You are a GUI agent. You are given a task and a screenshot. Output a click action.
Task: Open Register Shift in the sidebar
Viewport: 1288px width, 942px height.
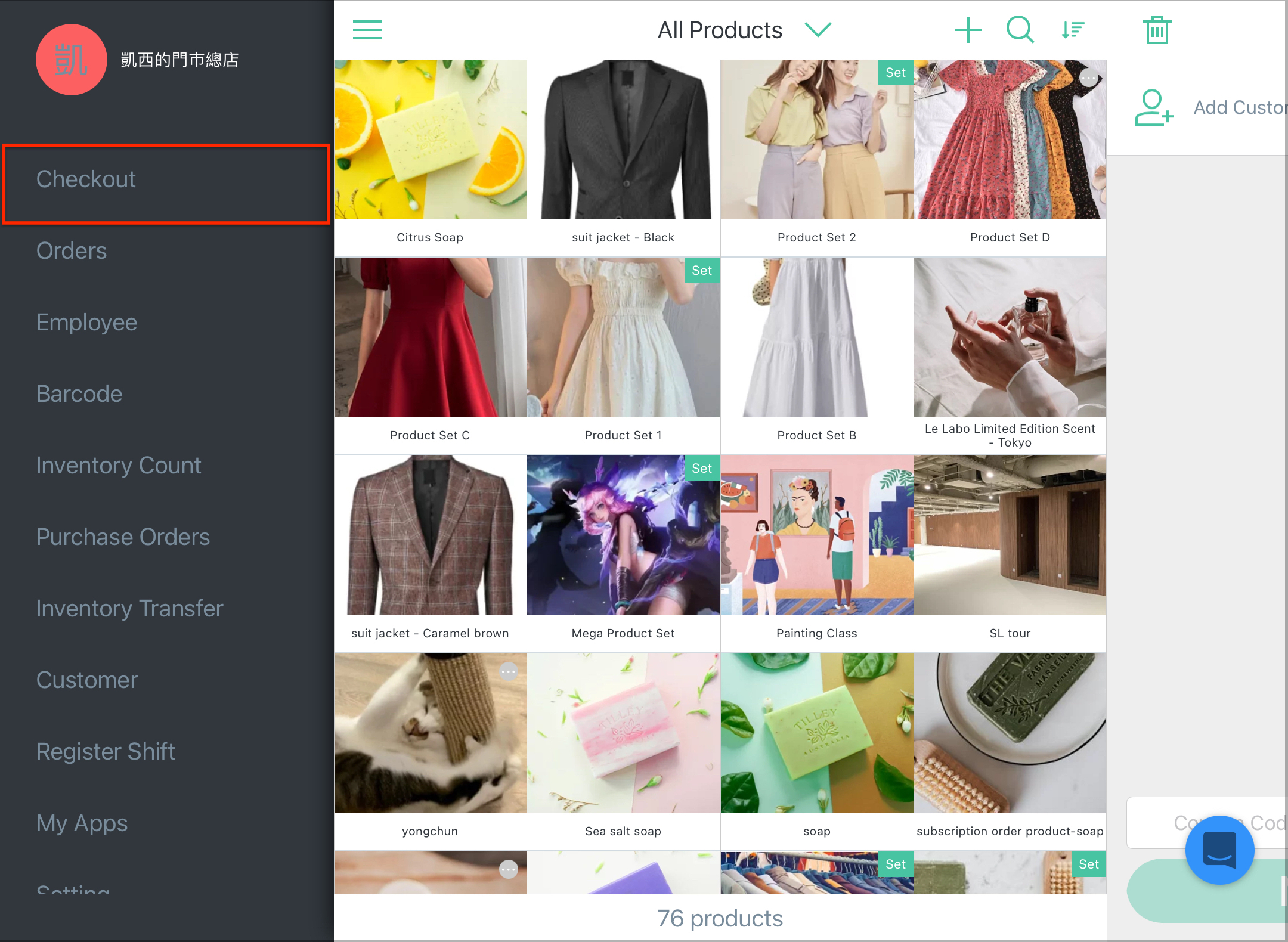coord(106,752)
